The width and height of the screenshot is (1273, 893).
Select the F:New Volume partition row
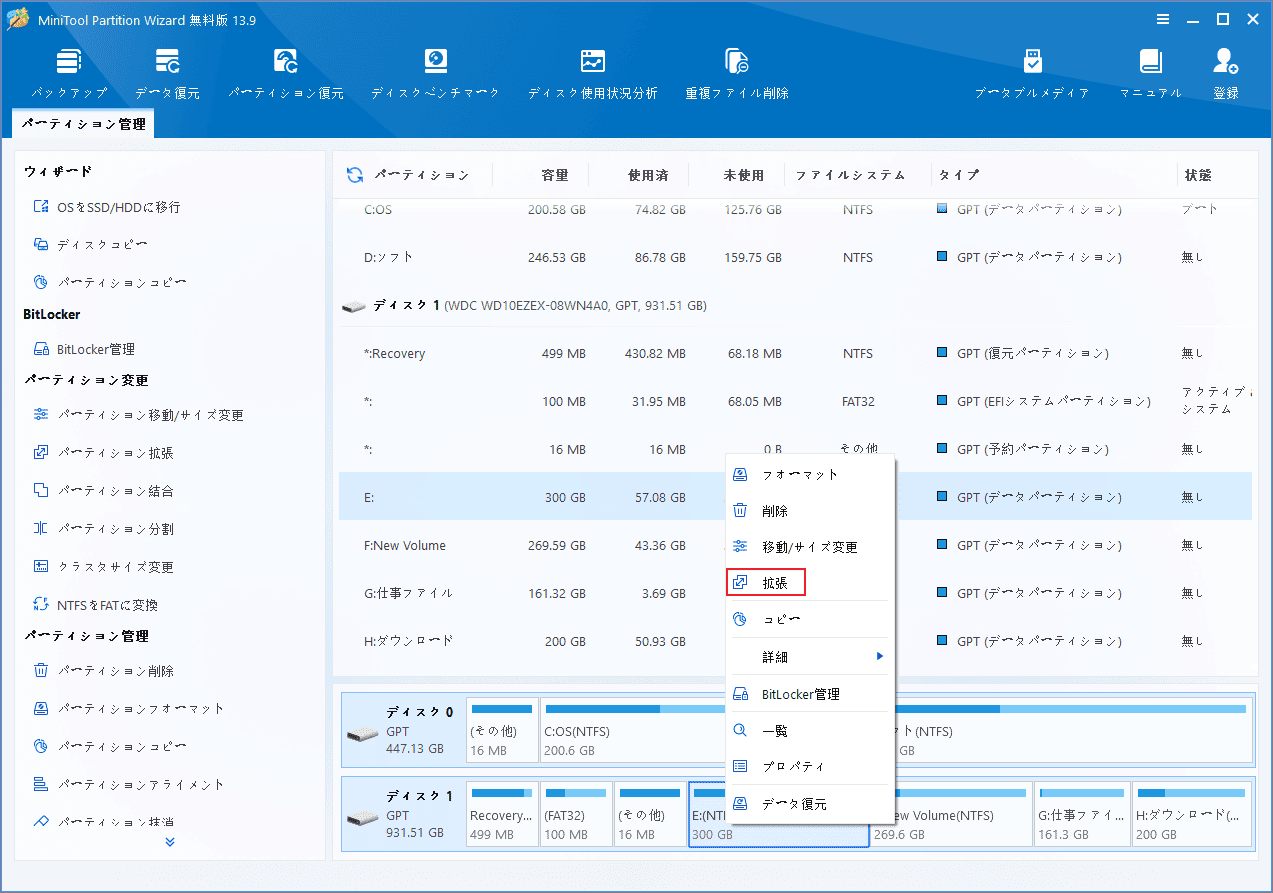coord(795,545)
